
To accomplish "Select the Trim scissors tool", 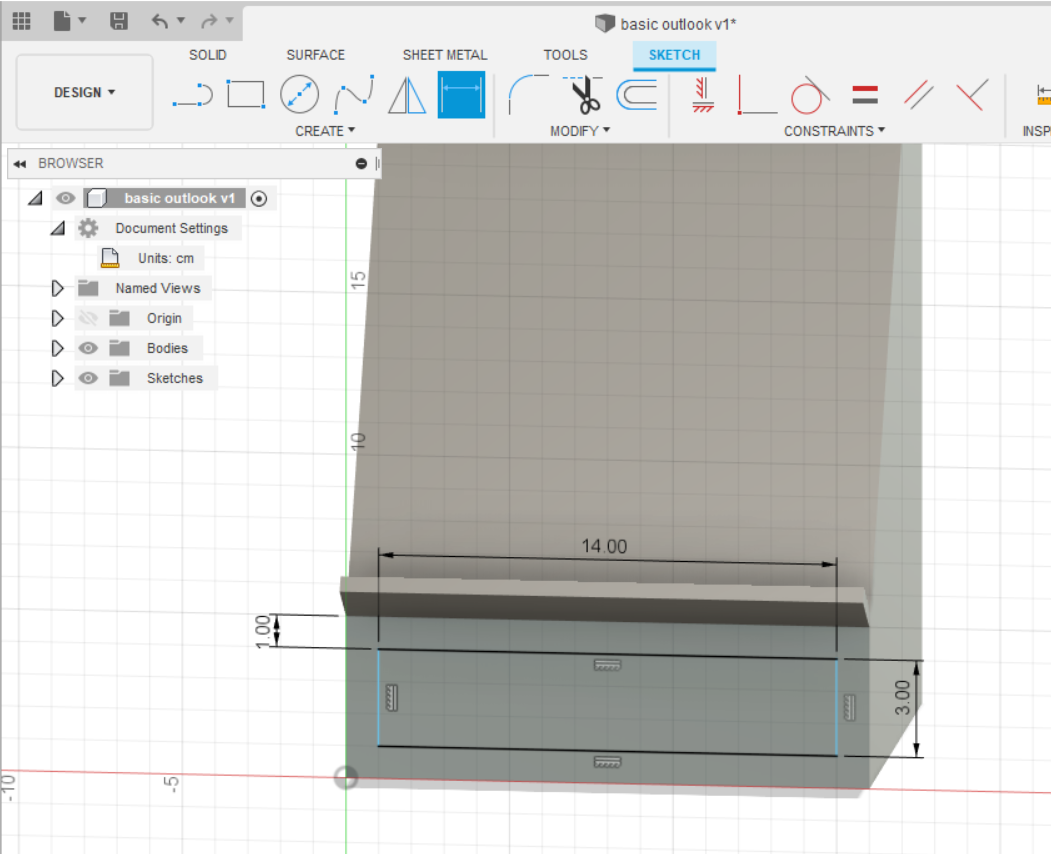I will 583,93.
